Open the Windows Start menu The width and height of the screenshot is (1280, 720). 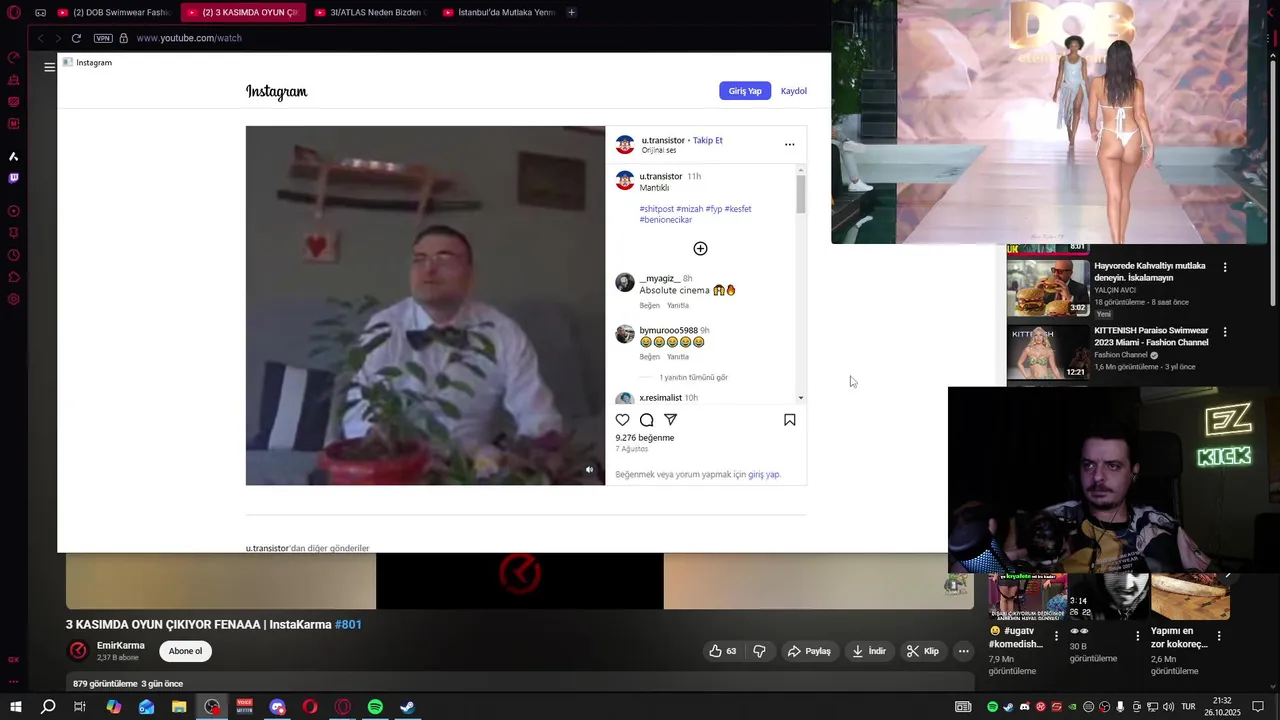click(15, 707)
